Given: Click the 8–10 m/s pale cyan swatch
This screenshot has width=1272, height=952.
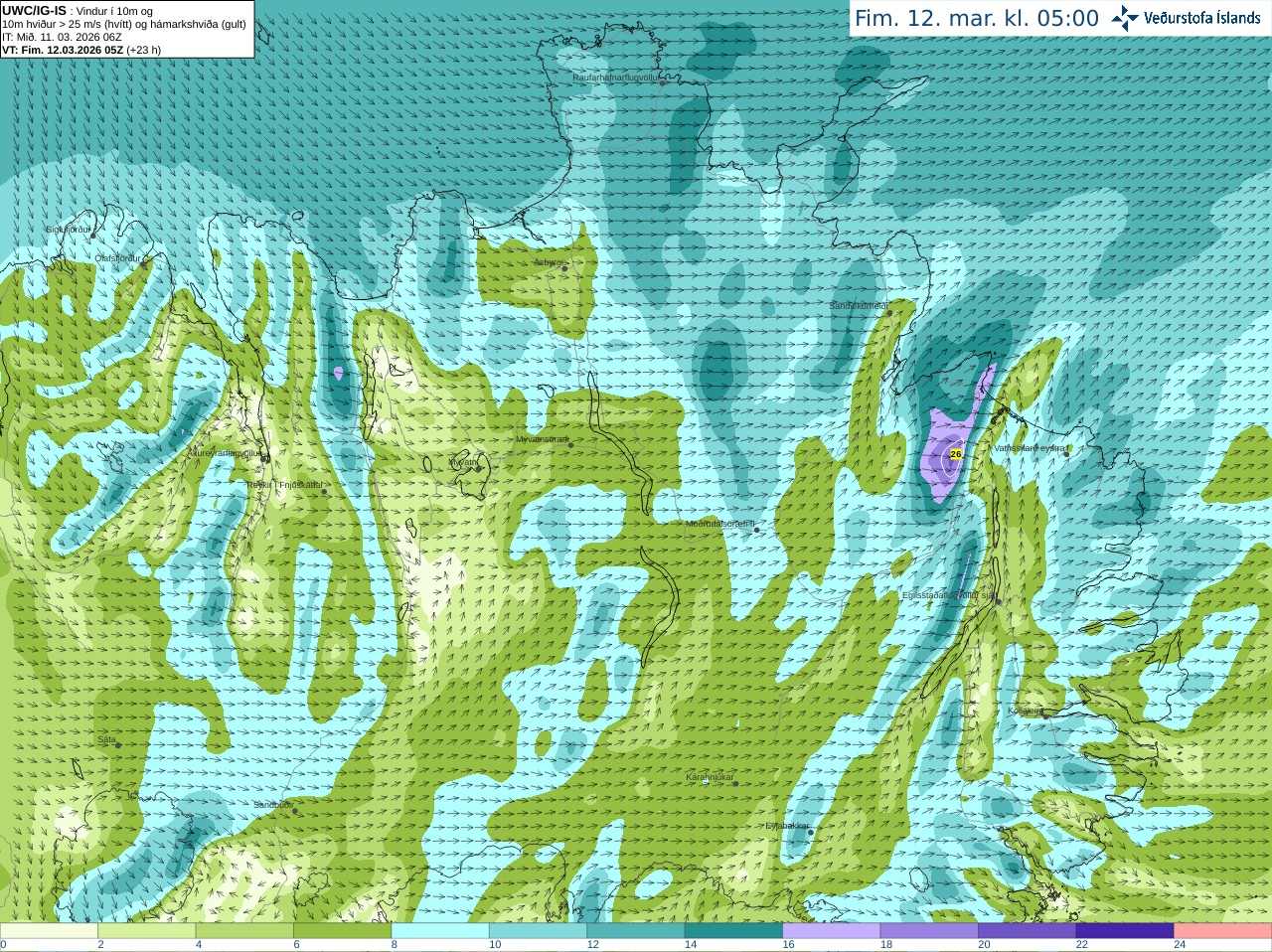Looking at the screenshot, I should pos(440,930).
